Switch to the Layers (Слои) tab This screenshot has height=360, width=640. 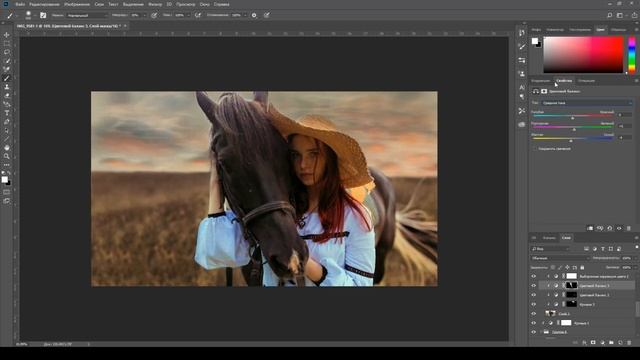pos(566,238)
